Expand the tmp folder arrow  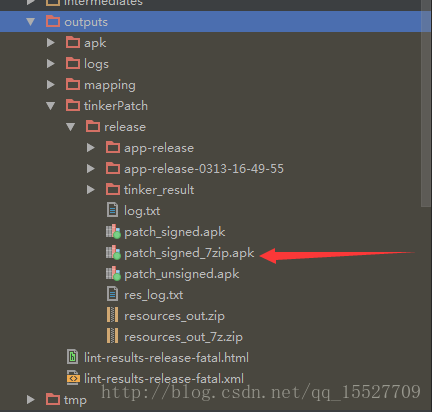[x=31, y=400]
